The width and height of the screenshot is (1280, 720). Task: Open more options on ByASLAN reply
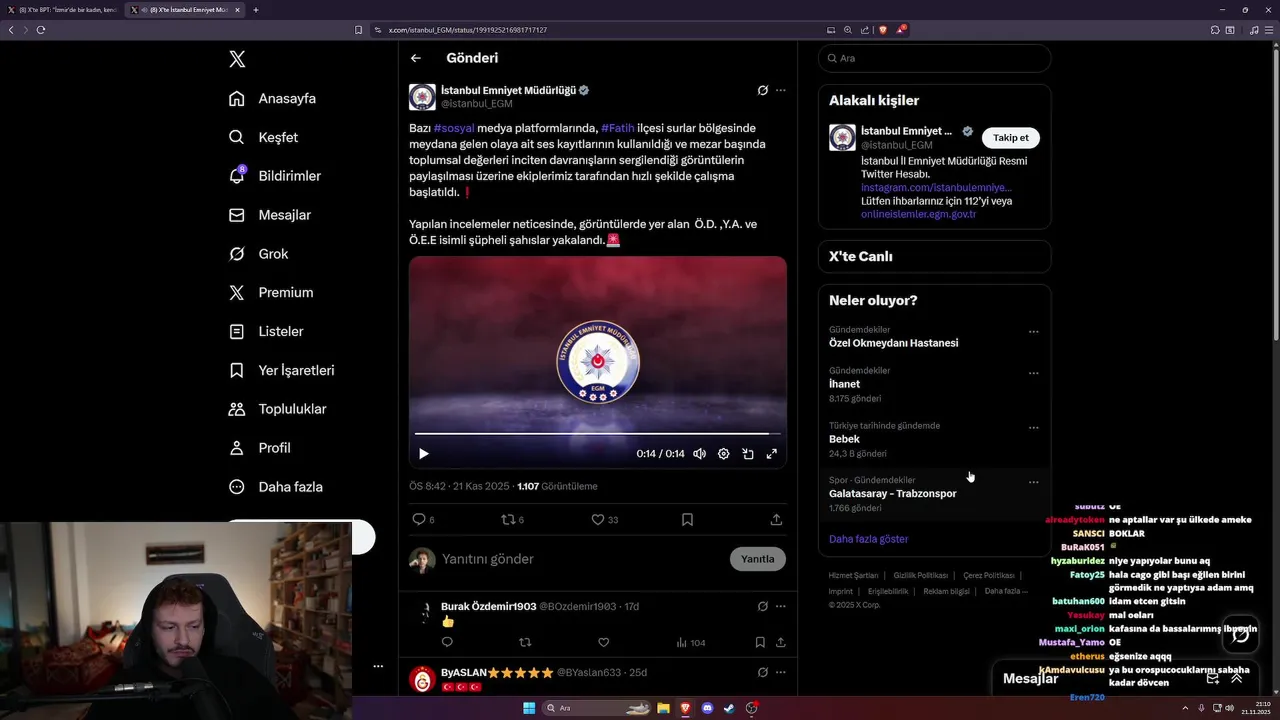tap(781, 672)
